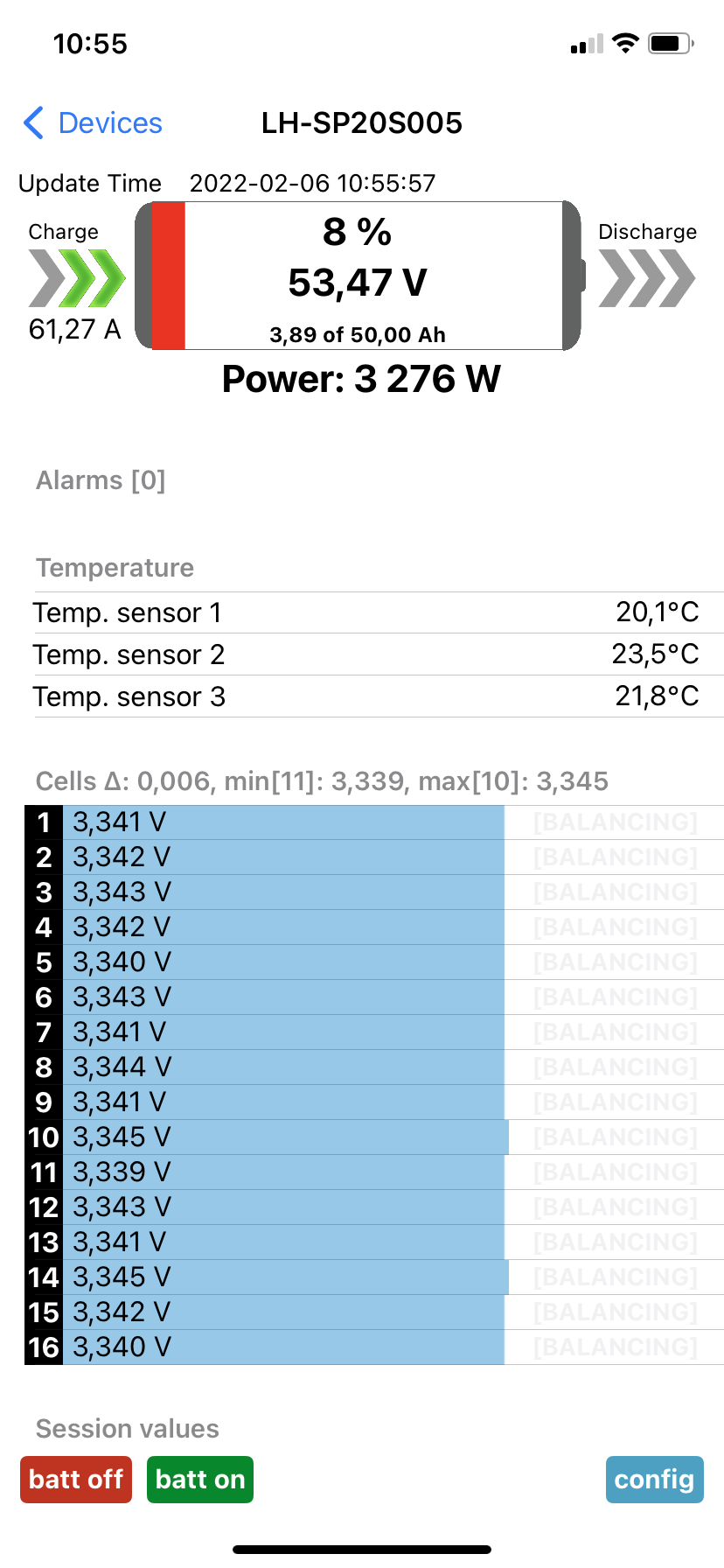Select the Temp. sensor 2 row
Image resolution: width=724 pixels, height=1568 pixels.
click(365, 654)
